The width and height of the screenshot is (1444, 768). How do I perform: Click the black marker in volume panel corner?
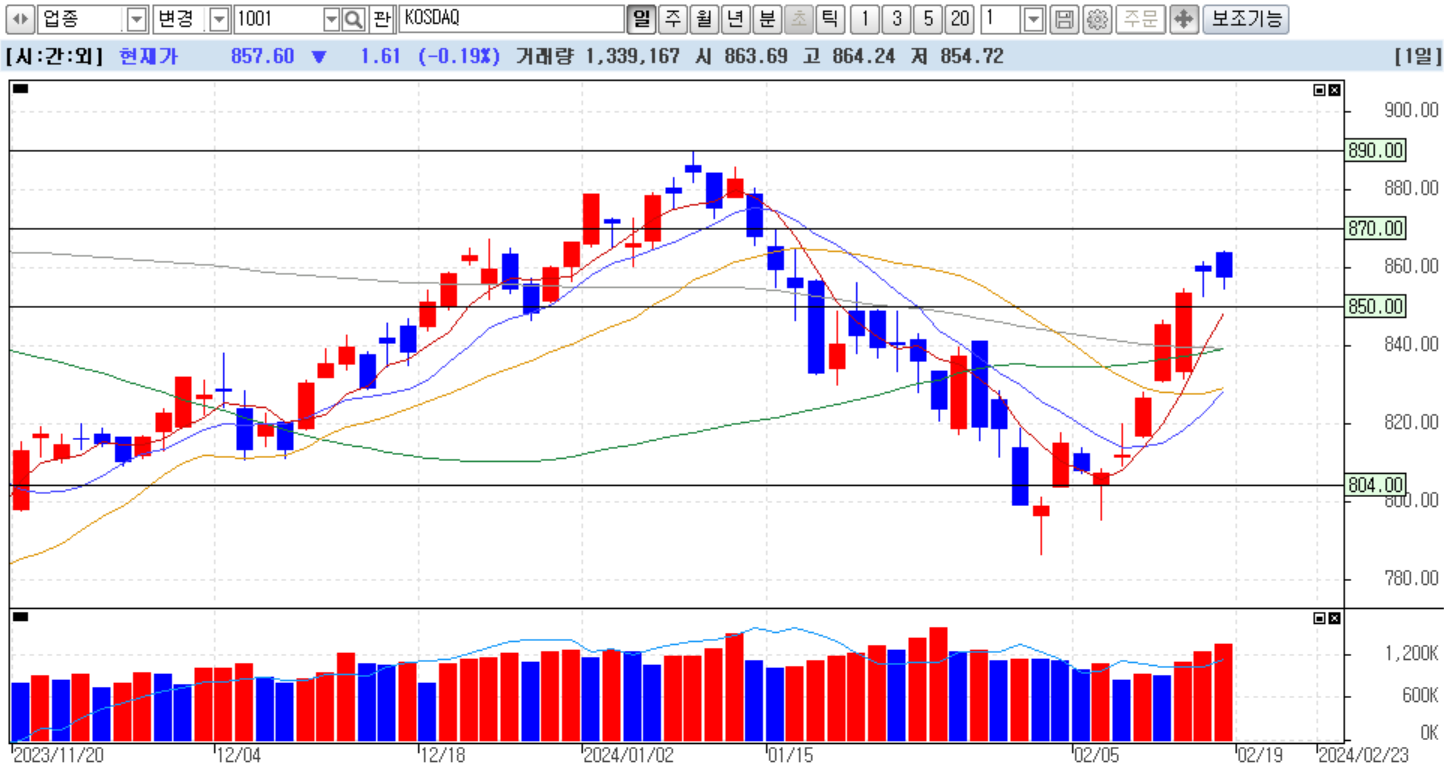tap(21, 617)
